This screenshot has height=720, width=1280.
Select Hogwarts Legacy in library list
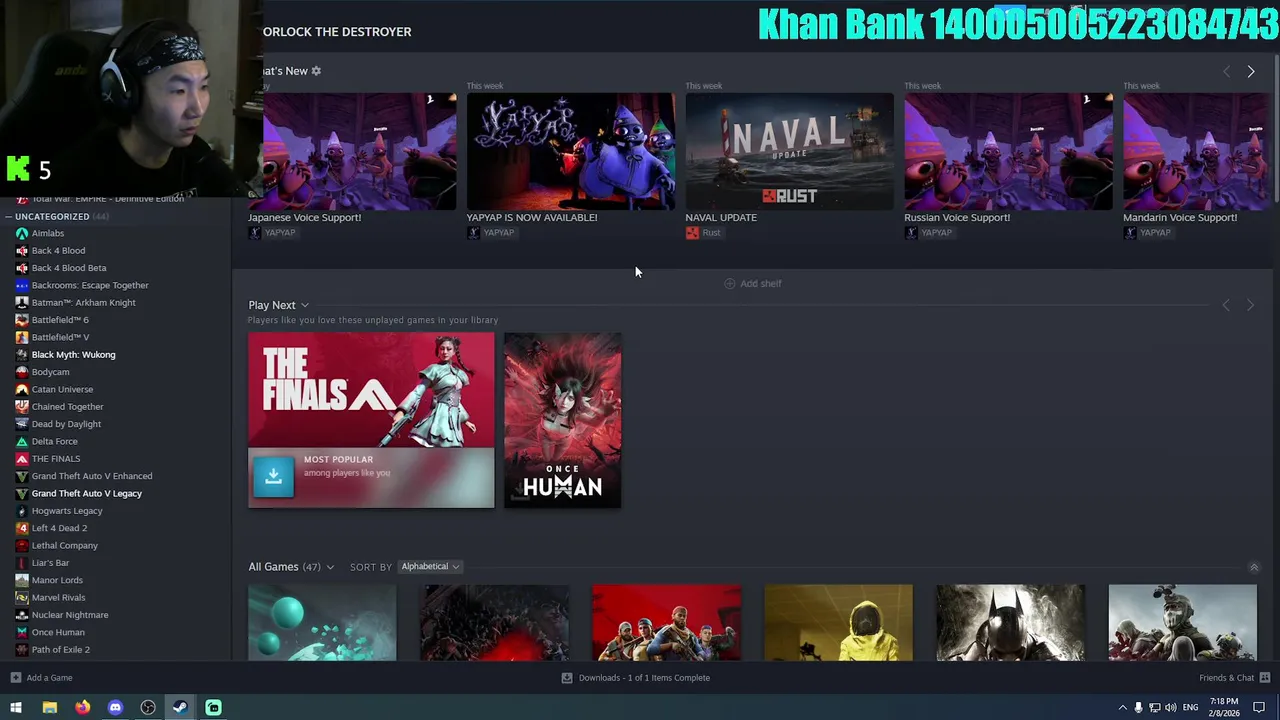(x=67, y=511)
